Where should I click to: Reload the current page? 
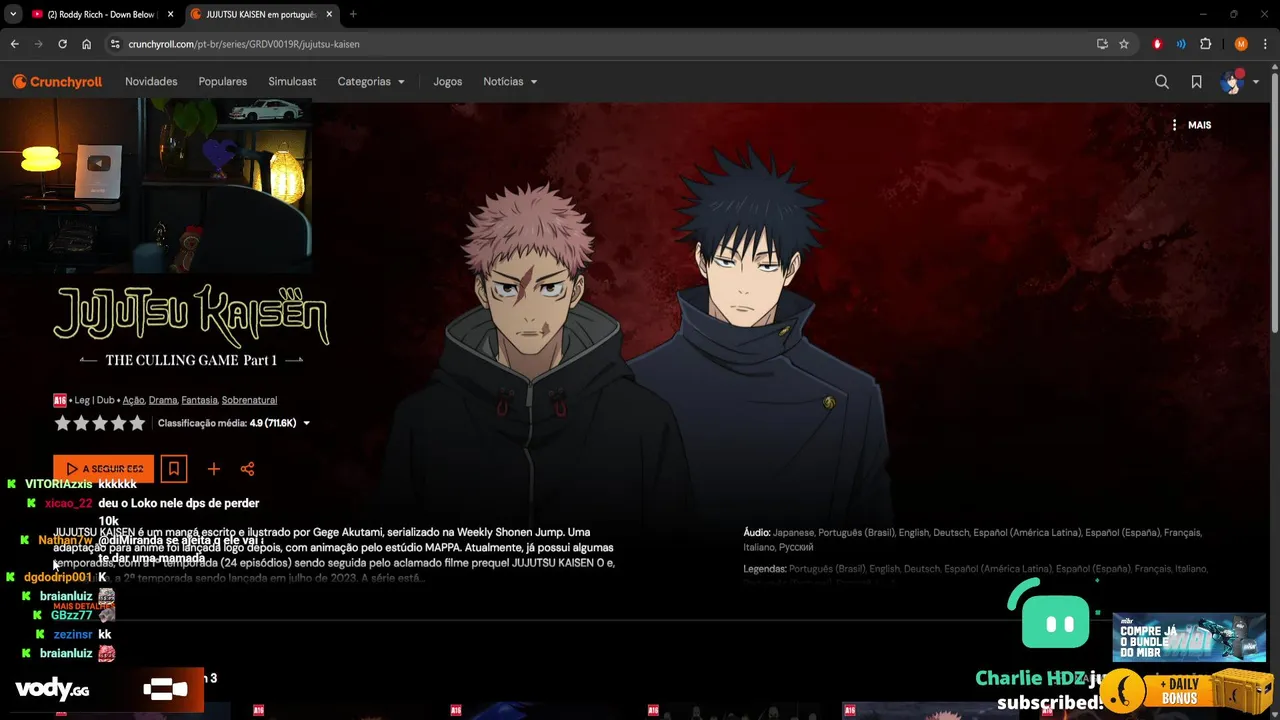tap(62, 44)
